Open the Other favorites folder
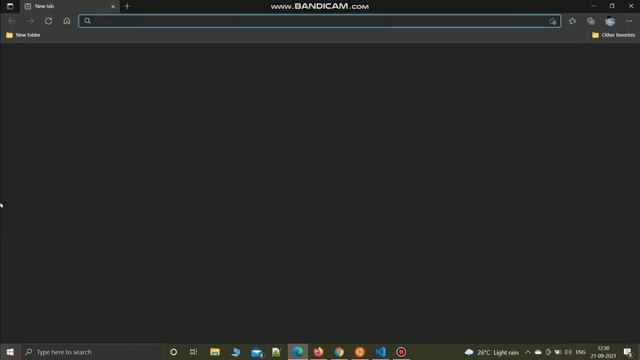640x360 pixels. tap(613, 35)
